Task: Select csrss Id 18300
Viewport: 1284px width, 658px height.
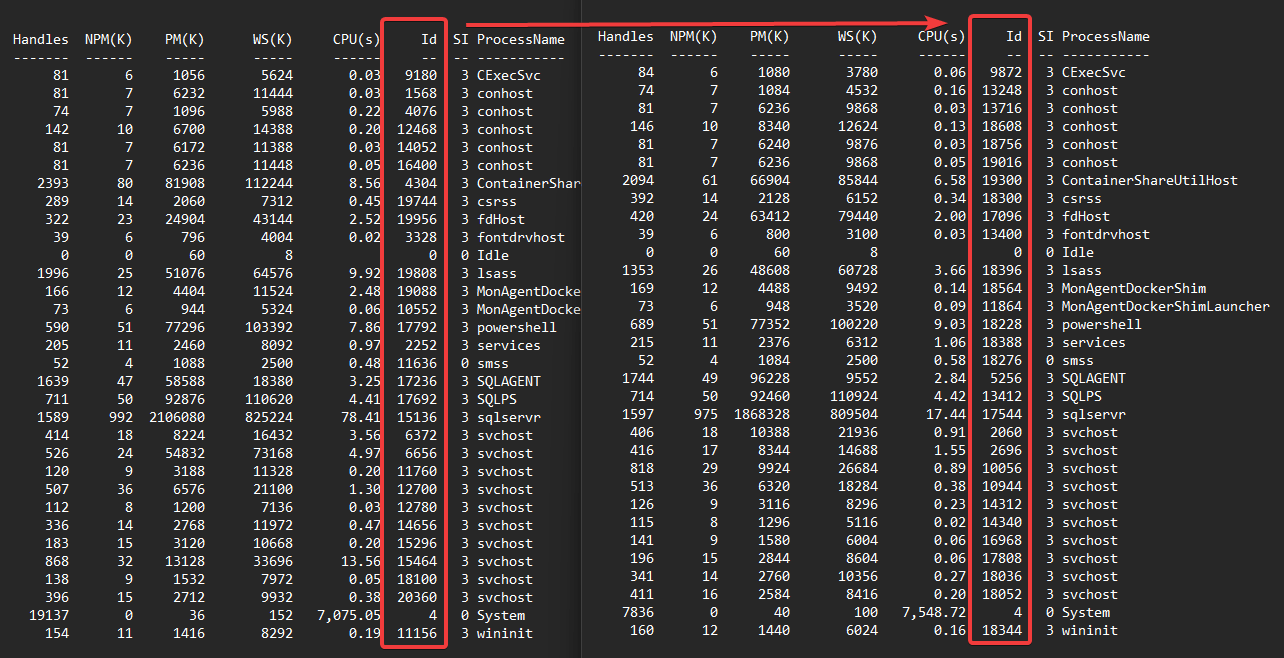Action: tap(1001, 198)
